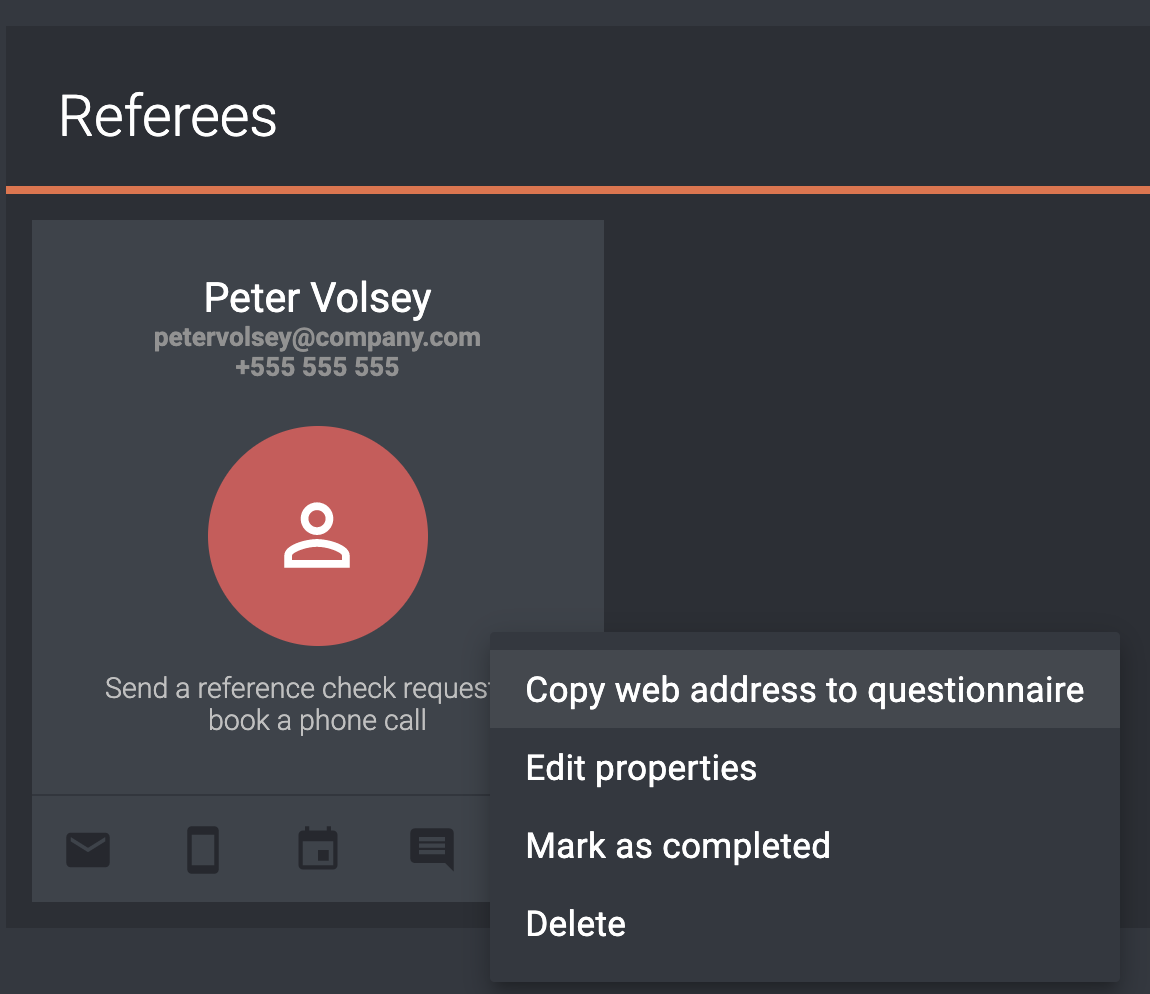Click the orange divider line under Referees

tap(578, 190)
